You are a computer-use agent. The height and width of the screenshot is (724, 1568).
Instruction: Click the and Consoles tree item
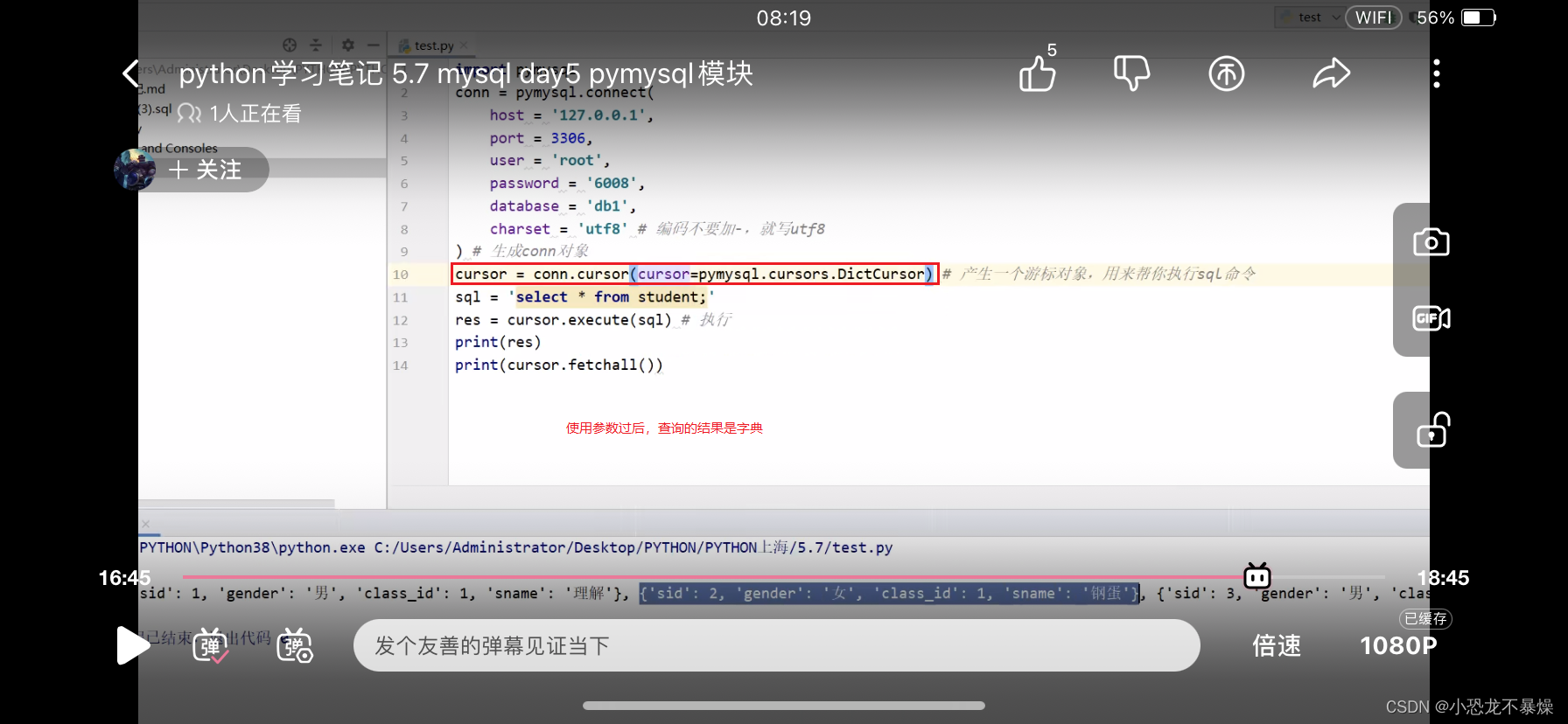(178, 149)
